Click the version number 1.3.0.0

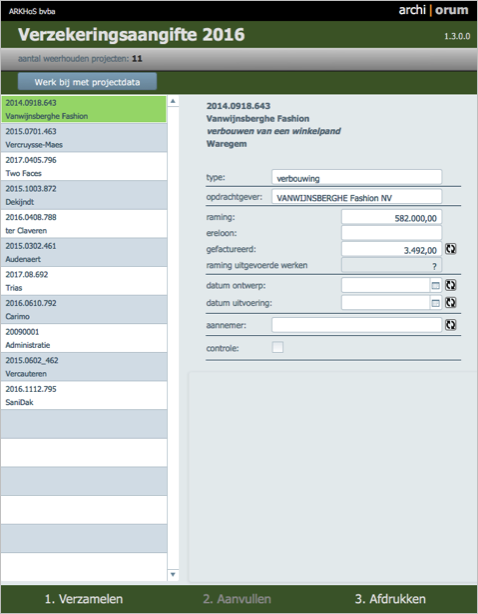click(x=457, y=36)
